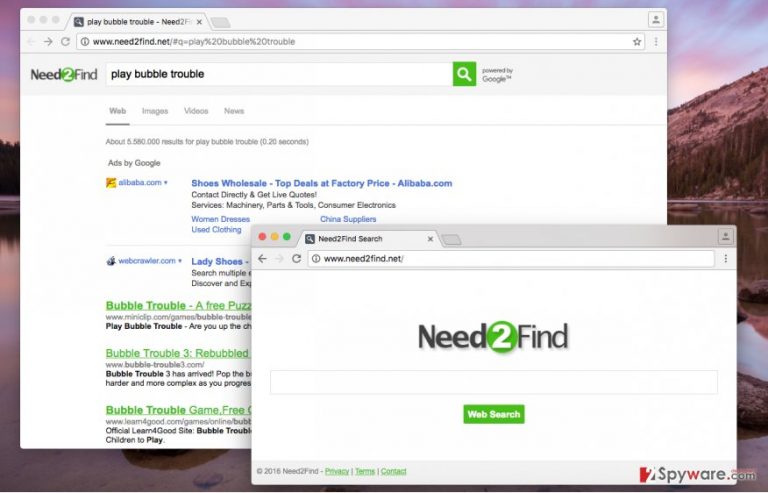Close the 'Need2Find Search' tab
The height and width of the screenshot is (493, 768).
click(430, 239)
